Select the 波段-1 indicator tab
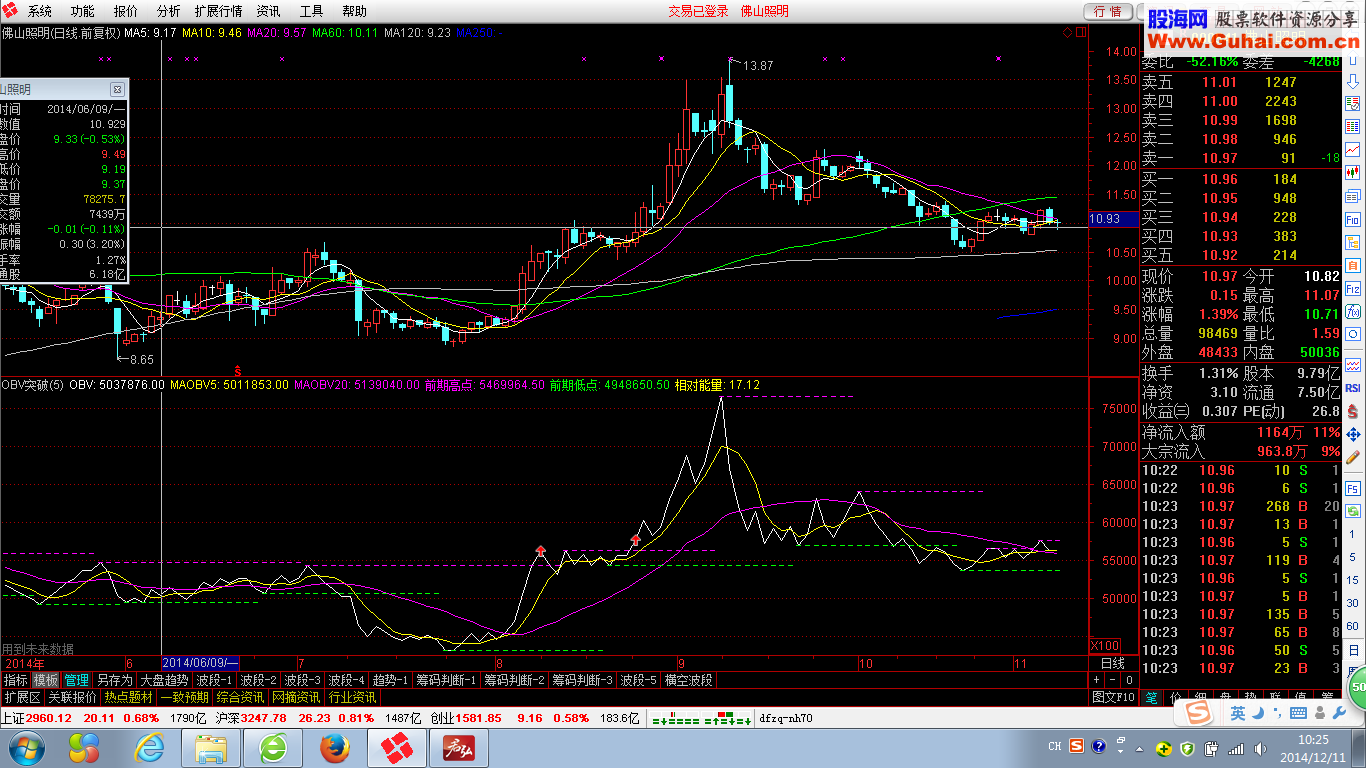1366x768 pixels. pyautogui.click(x=215, y=680)
